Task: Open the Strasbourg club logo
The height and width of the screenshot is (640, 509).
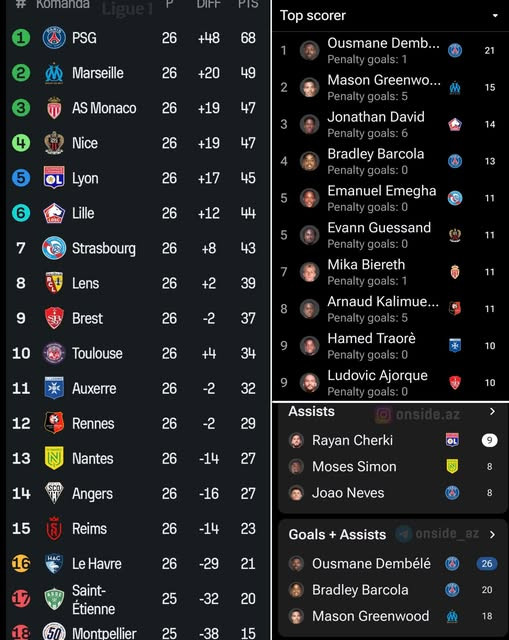Action: [54, 248]
